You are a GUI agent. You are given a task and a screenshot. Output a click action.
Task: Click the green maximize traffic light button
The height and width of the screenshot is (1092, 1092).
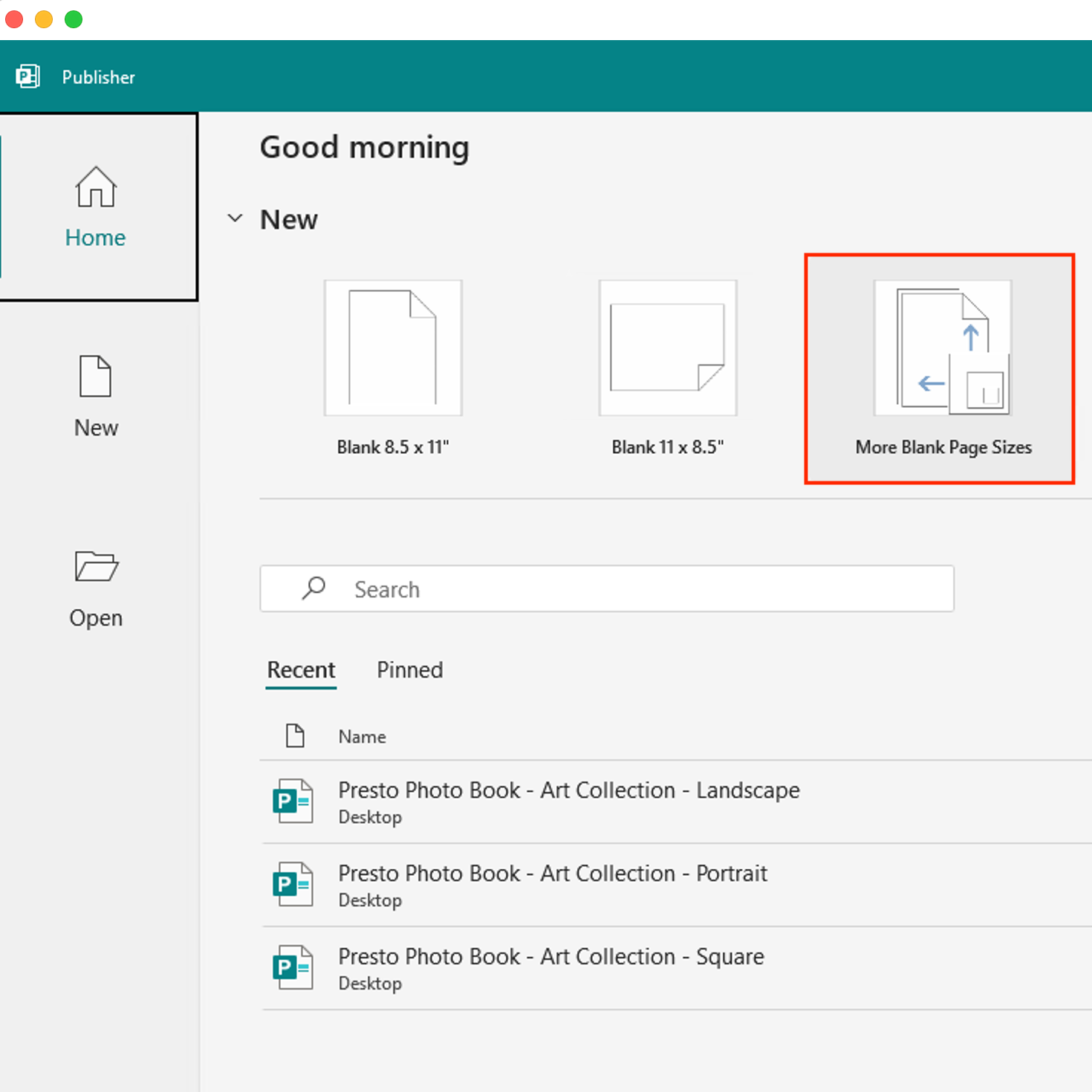click(73, 19)
